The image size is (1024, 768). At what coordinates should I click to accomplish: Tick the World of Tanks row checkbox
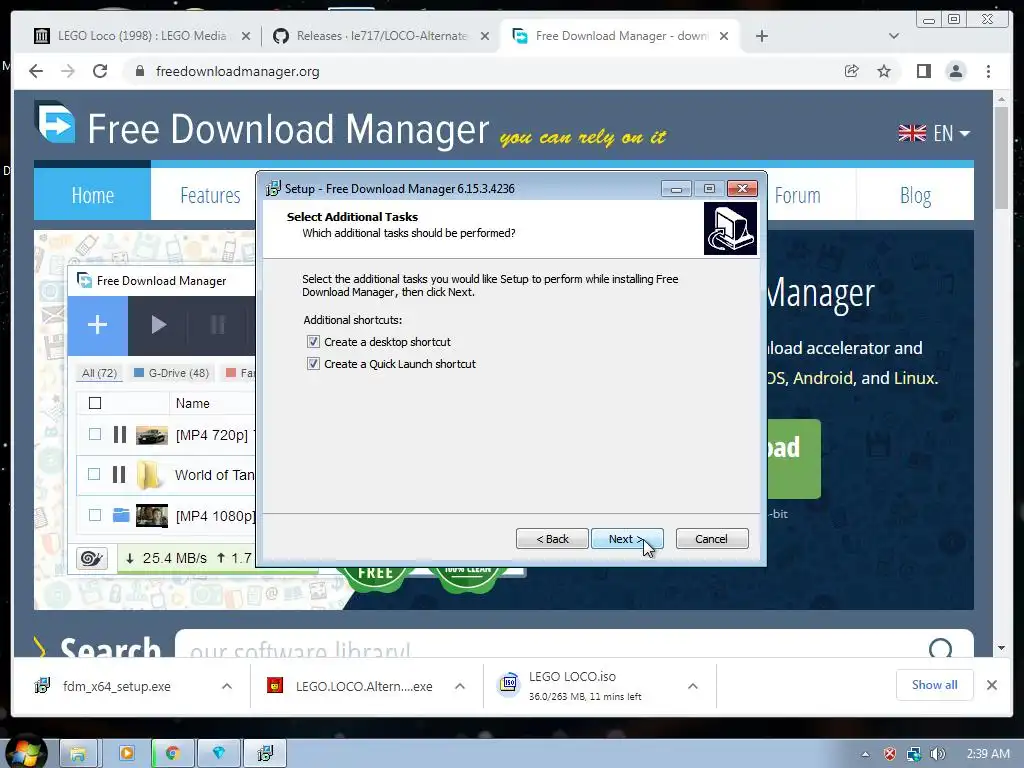[x=94, y=474]
